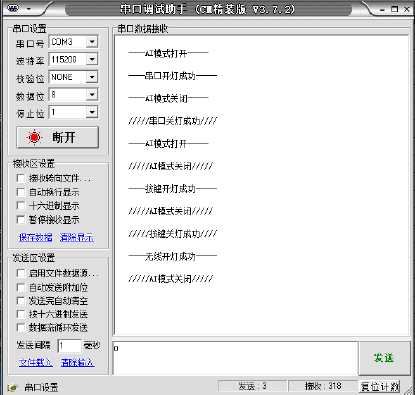The image size is (415, 395).
Task: Minimize the serial debug assistant window
Action: [x=382, y=9]
